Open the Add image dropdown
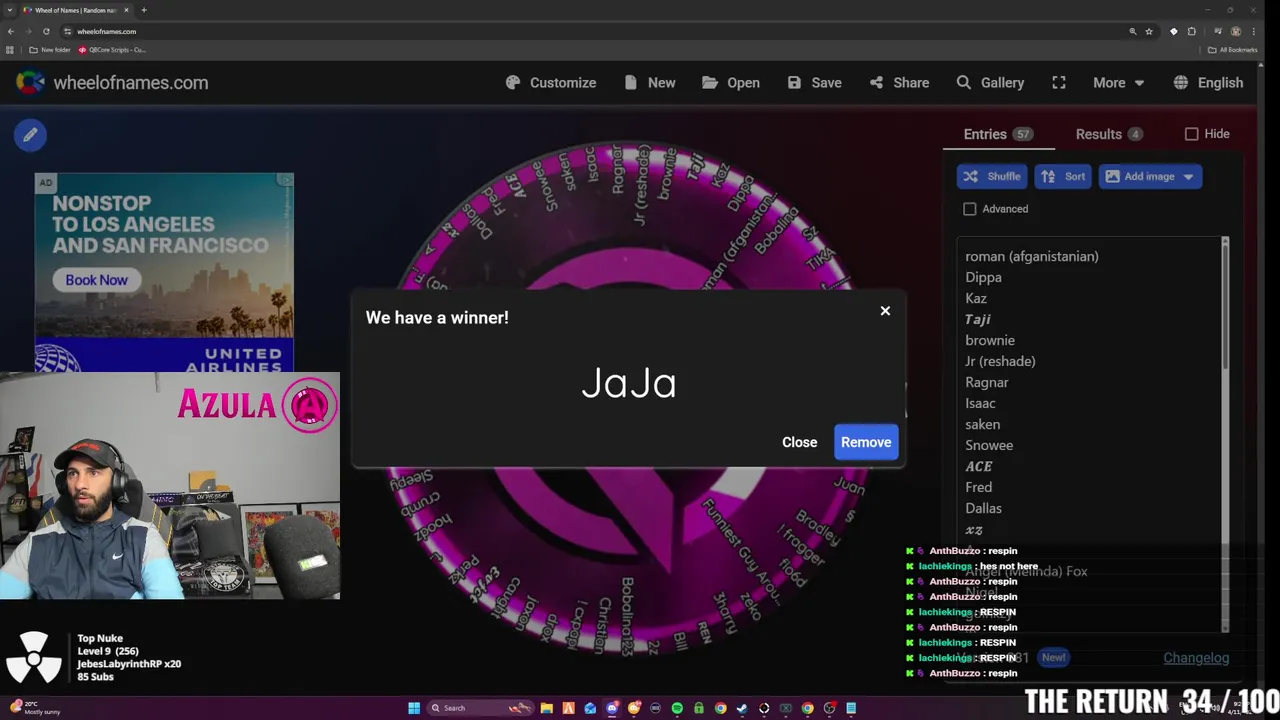Image resolution: width=1280 pixels, height=720 pixels. 1150,177
